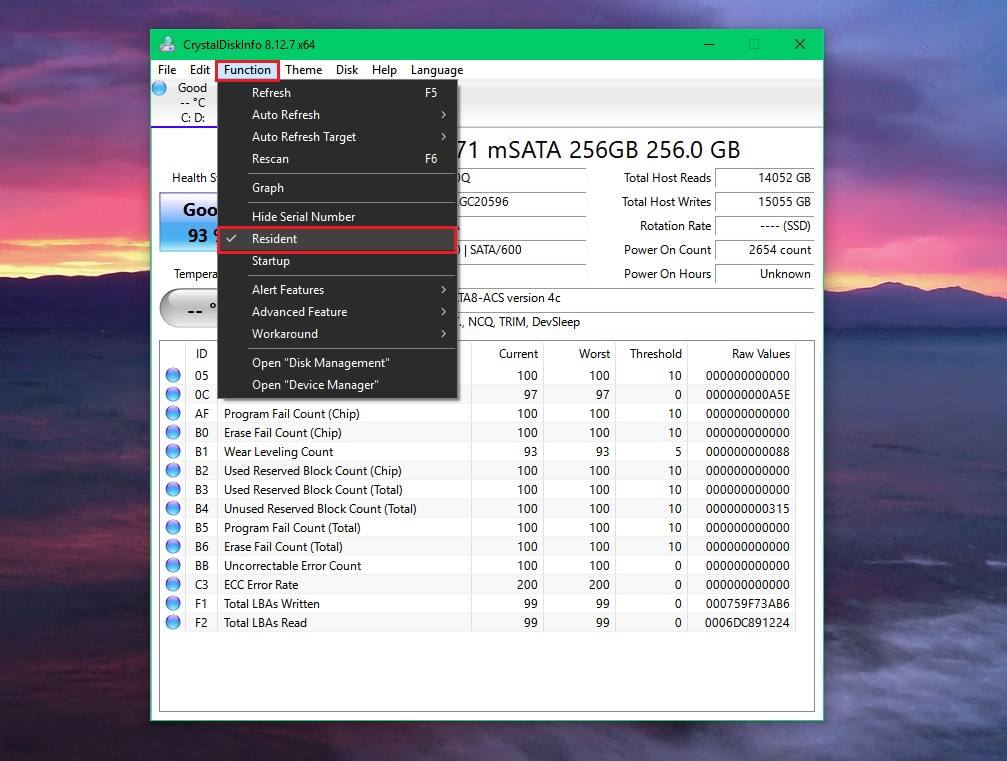Click the CrystalDiskInfo app icon in title bar
Viewport: 1007px width, 761px height.
click(x=167, y=44)
